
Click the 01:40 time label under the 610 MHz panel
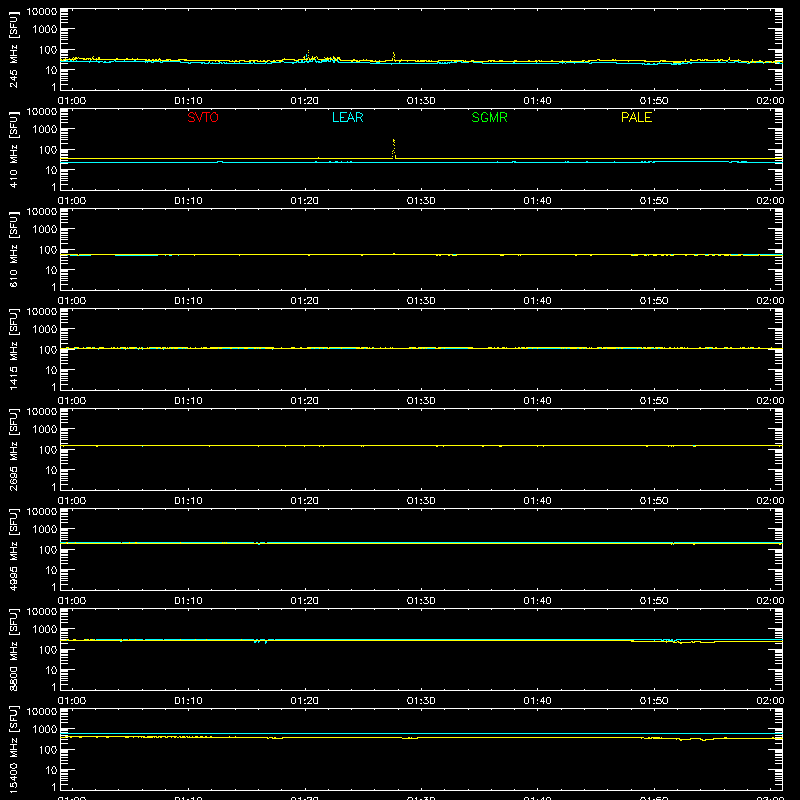537,301
